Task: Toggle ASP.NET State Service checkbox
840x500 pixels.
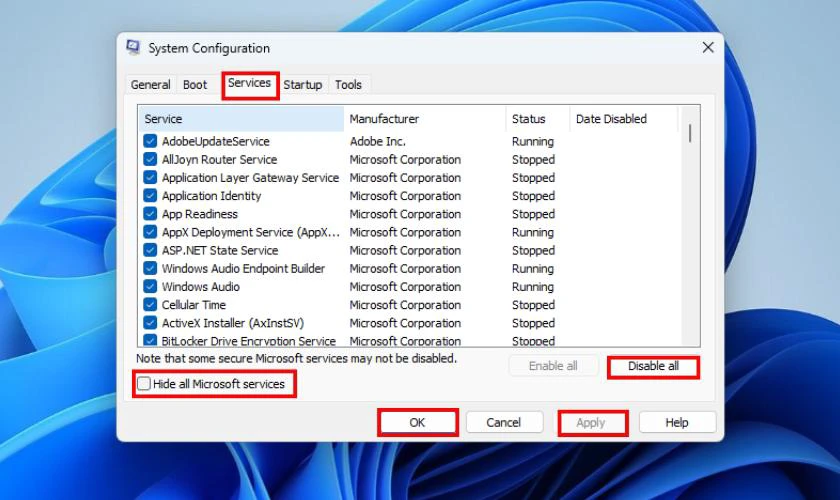Action: click(x=150, y=250)
